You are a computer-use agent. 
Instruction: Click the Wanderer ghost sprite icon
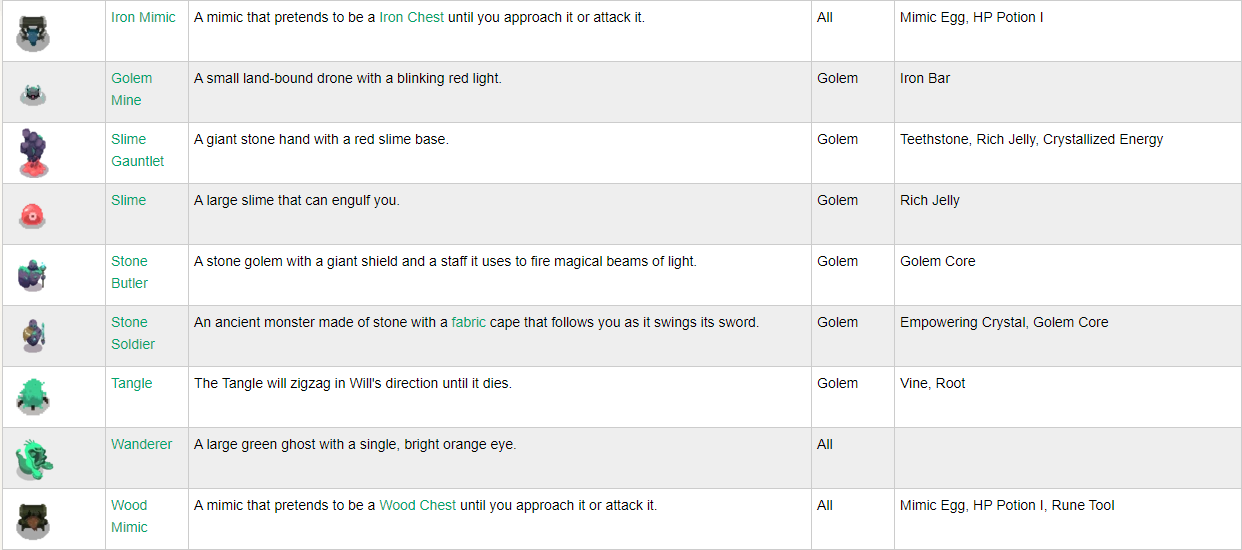pos(33,459)
